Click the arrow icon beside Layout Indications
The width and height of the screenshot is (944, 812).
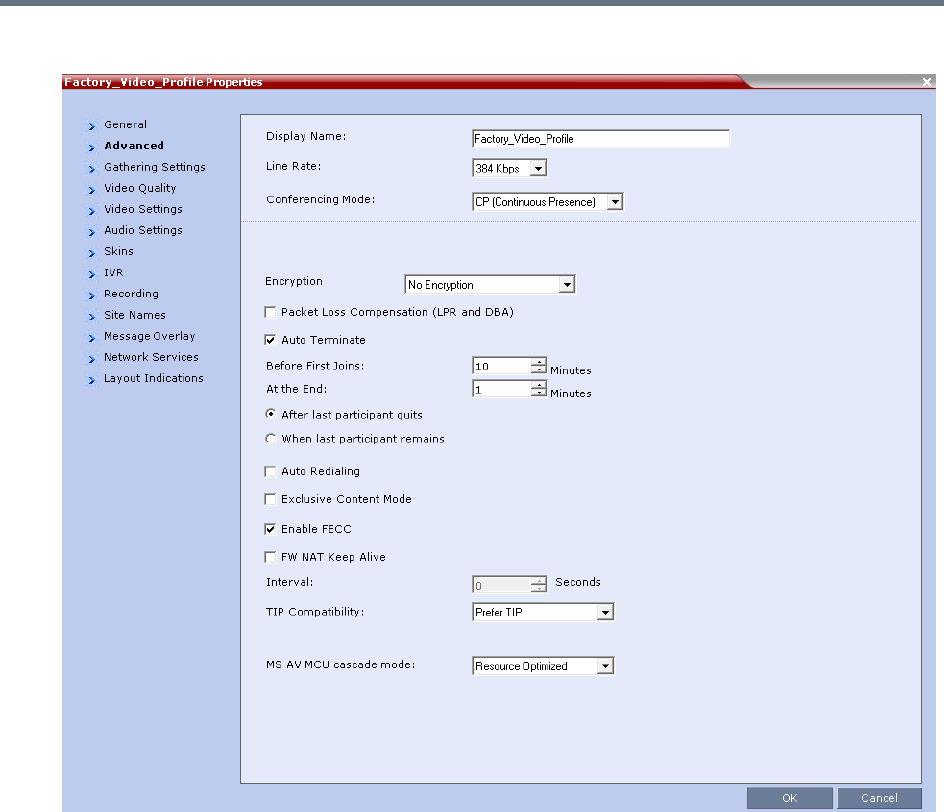(92, 380)
